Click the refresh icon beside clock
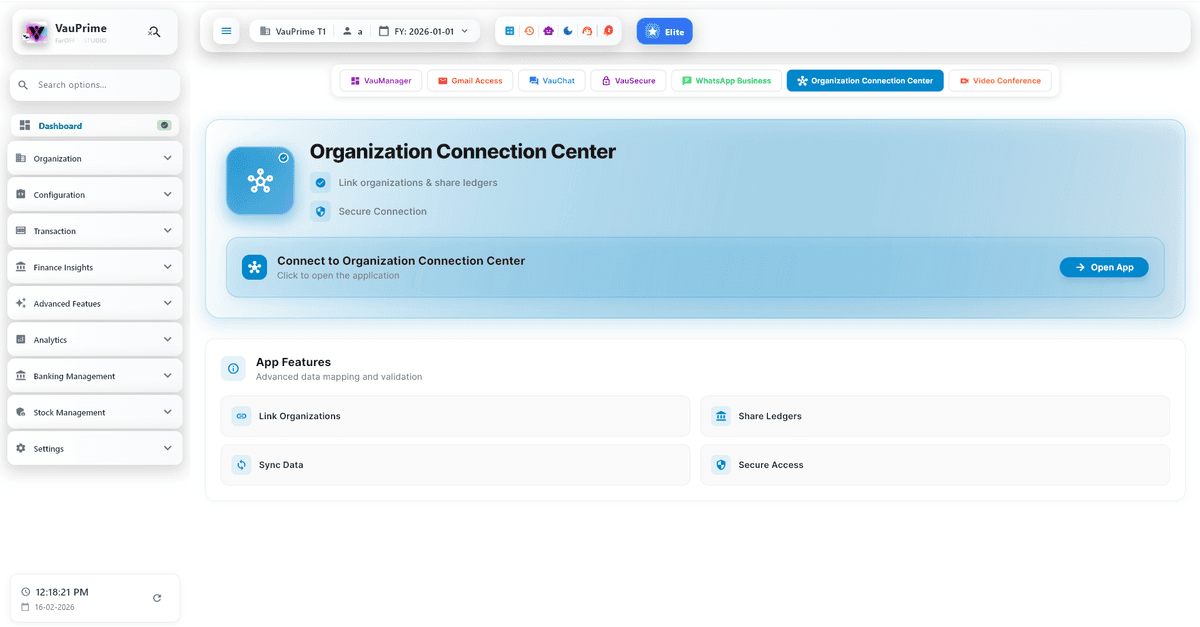Viewport: 1200px width, 627px height. click(157, 598)
